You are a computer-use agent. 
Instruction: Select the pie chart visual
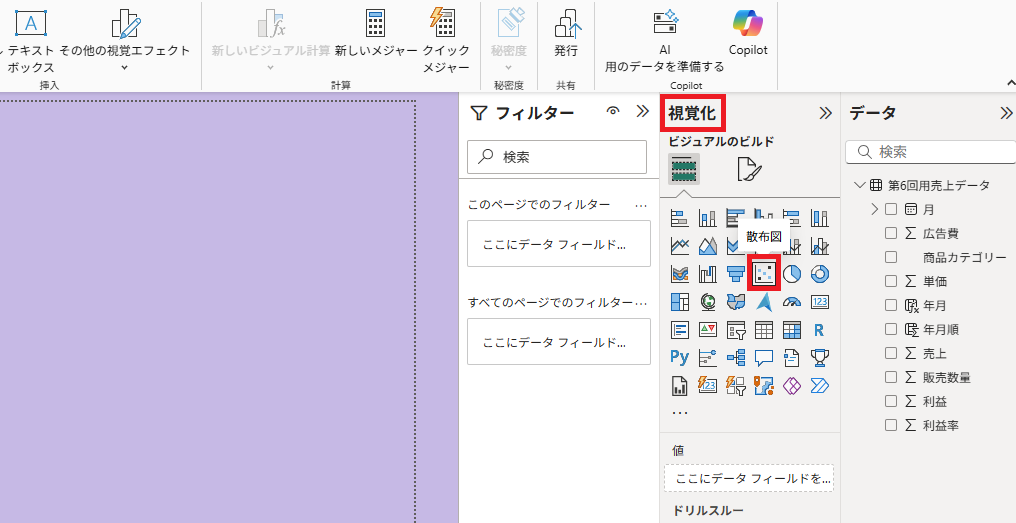[791, 274]
